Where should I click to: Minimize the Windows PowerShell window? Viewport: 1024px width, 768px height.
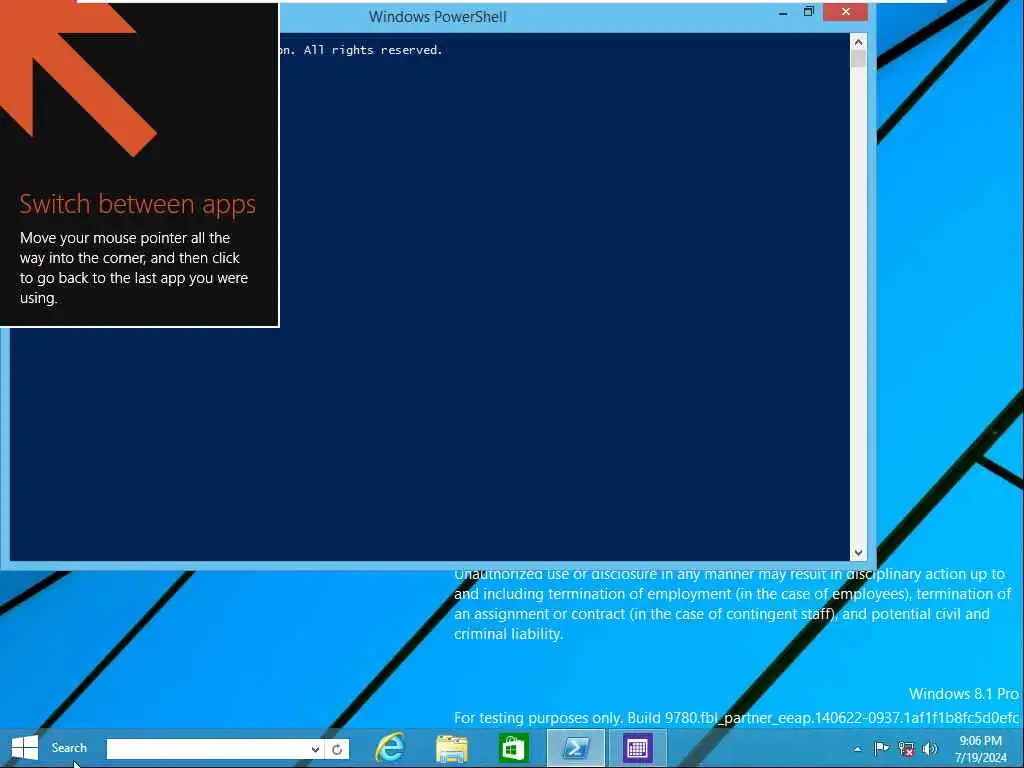pos(783,13)
